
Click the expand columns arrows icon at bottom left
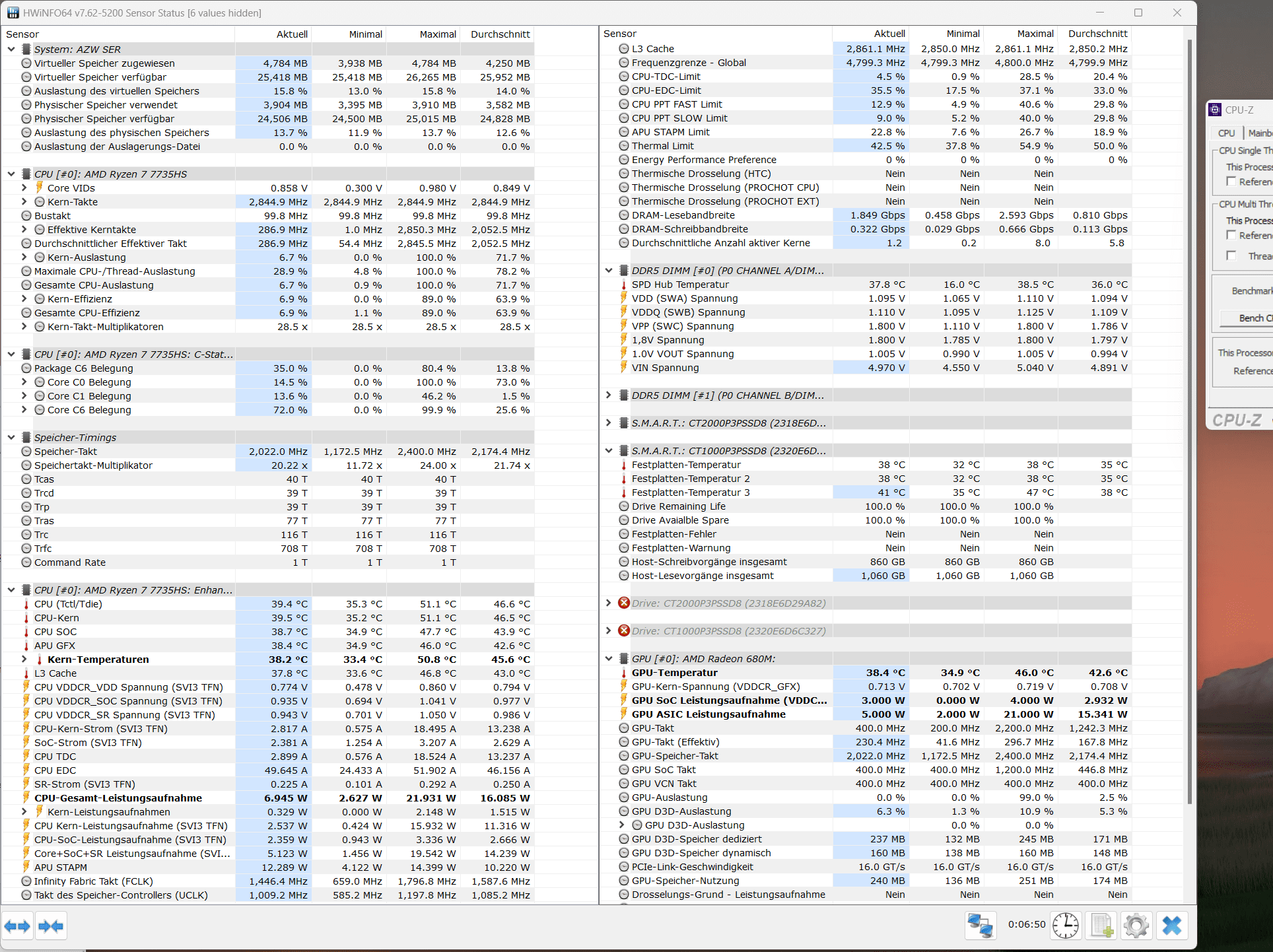[17, 926]
